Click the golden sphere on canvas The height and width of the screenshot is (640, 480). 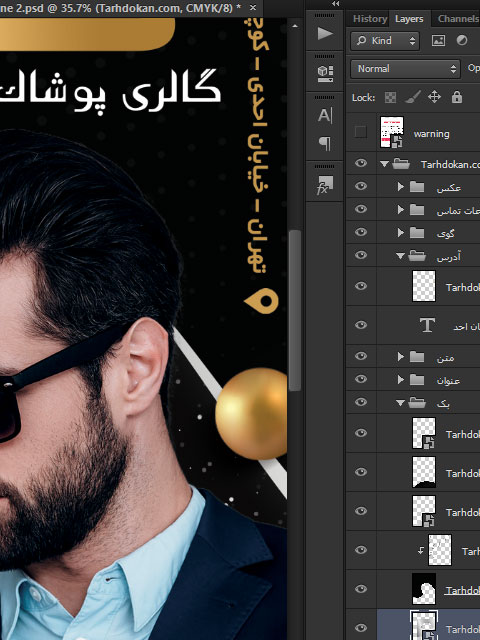[251, 413]
